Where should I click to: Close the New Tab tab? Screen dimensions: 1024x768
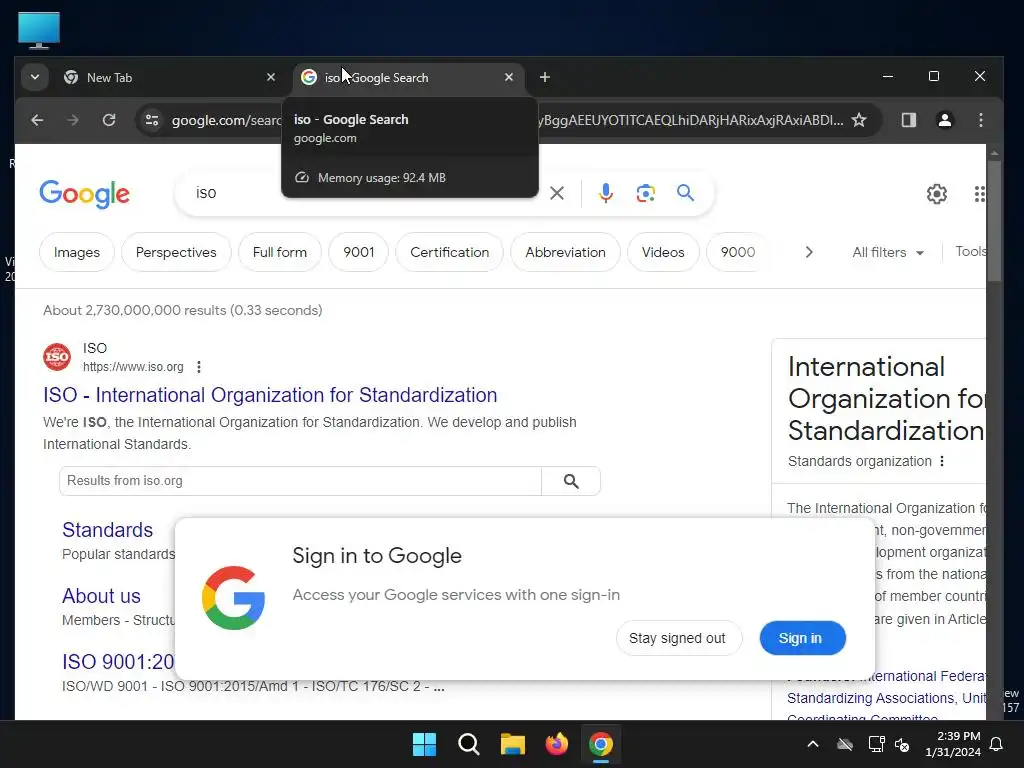(271, 77)
